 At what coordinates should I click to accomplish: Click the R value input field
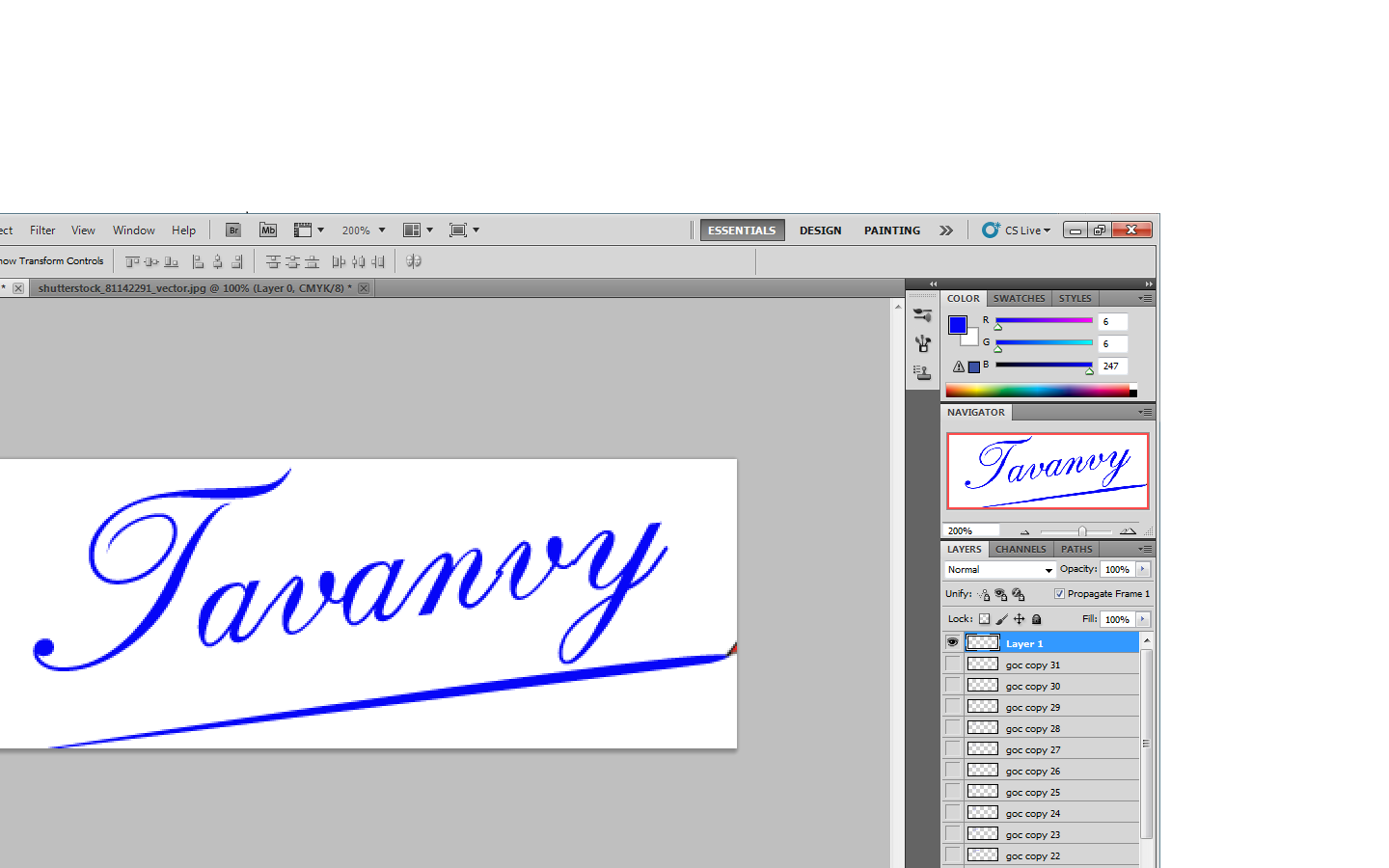[x=1112, y=322]
